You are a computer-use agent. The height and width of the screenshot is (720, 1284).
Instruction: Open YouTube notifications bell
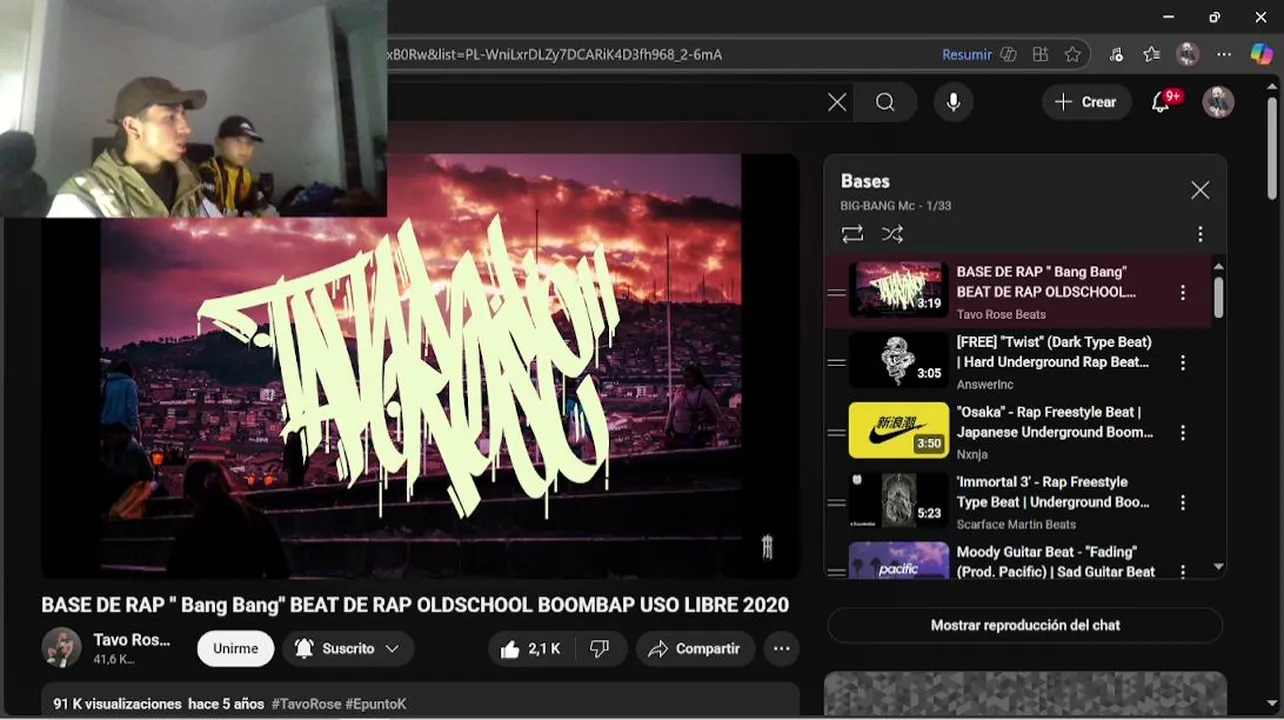1161,102
